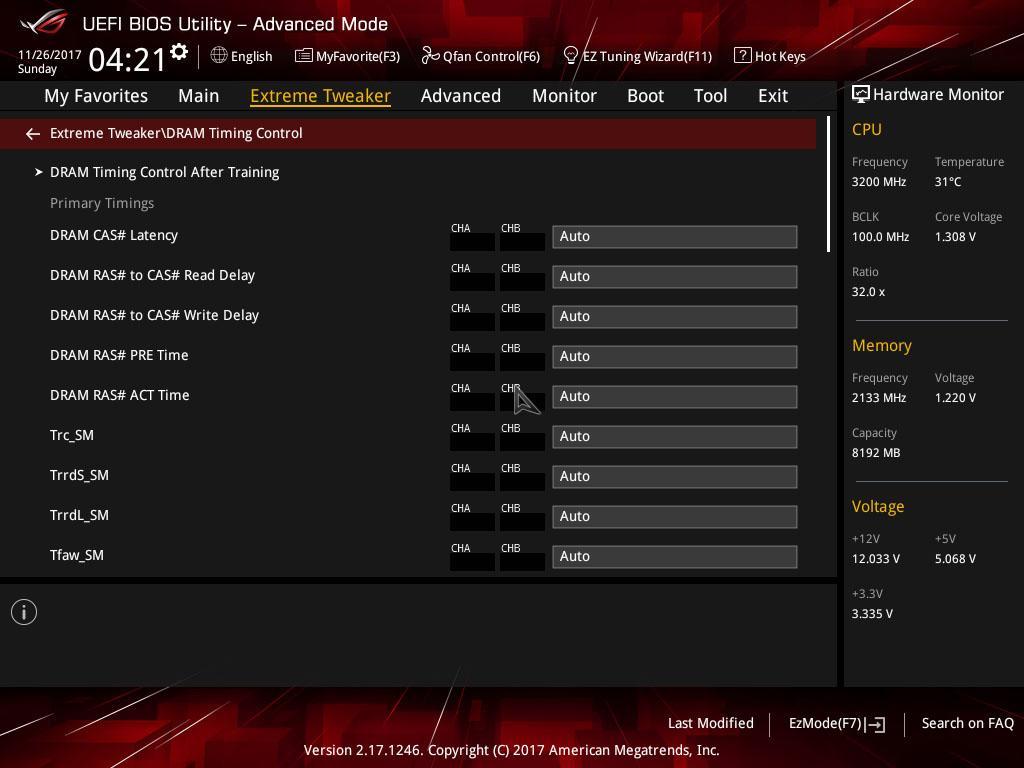Select DRAM RAS# to CAS# Read Delay label
Screen dimensions: 1024x768
coord(152,275)
